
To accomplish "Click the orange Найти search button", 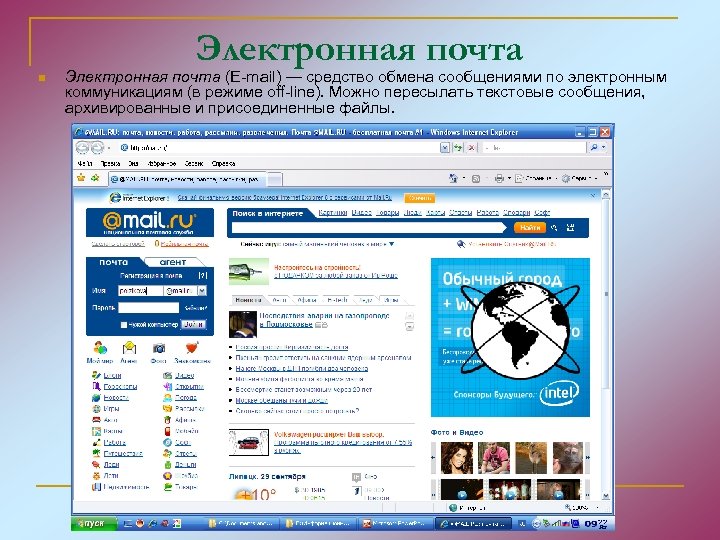I will (x=529, y=227).
